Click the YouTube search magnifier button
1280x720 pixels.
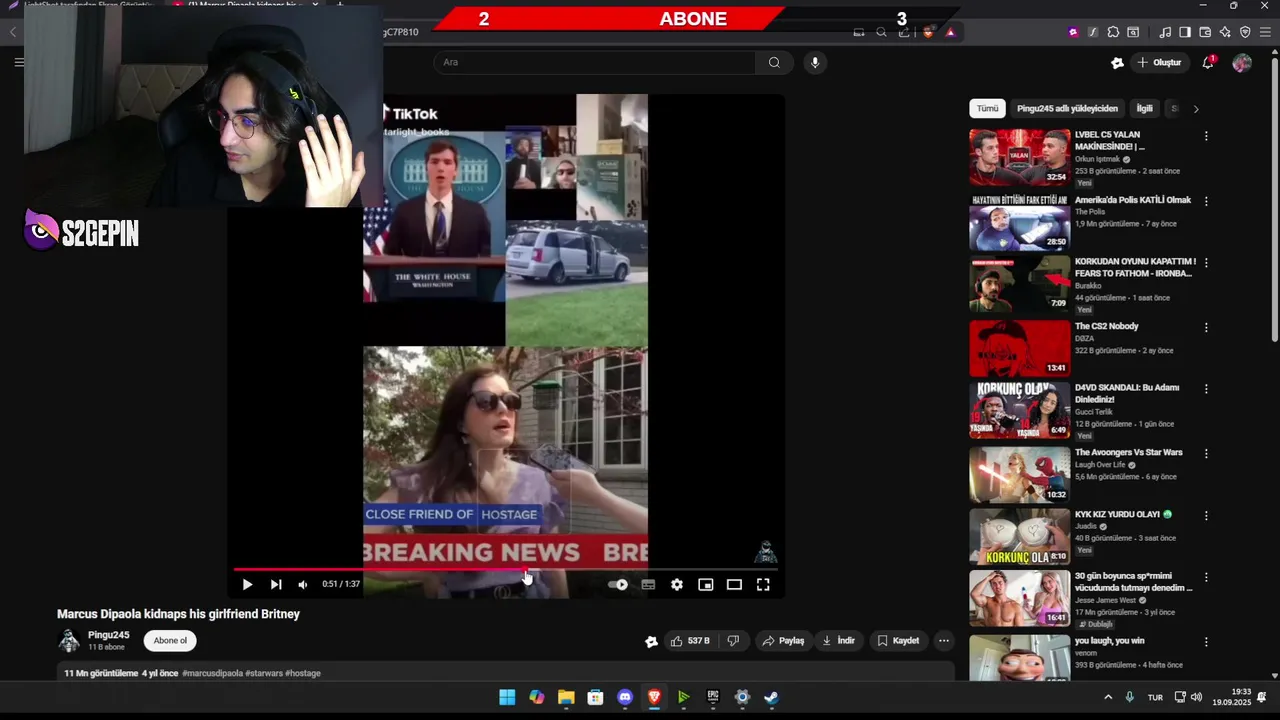point(774,62)
